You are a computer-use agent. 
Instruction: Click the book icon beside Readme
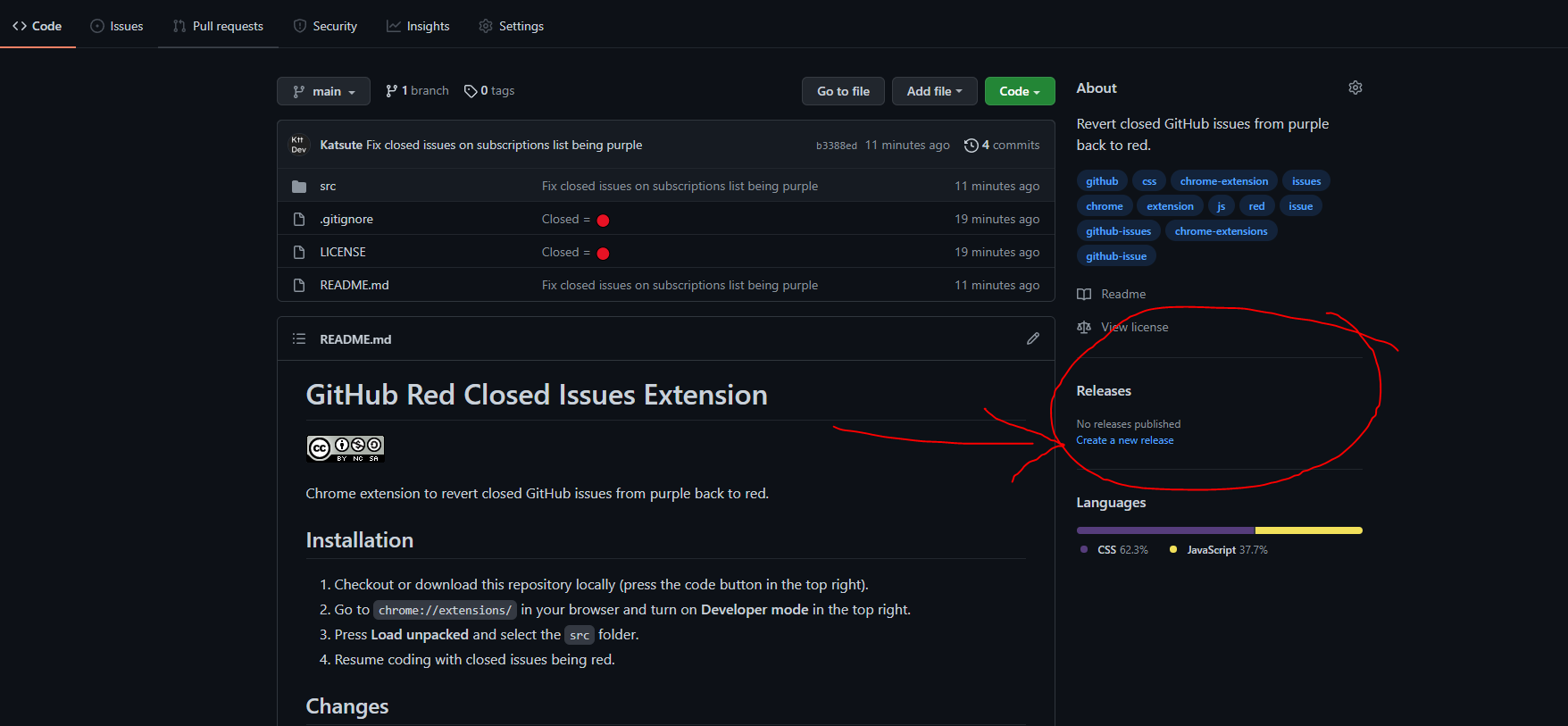click(1084, 294)
